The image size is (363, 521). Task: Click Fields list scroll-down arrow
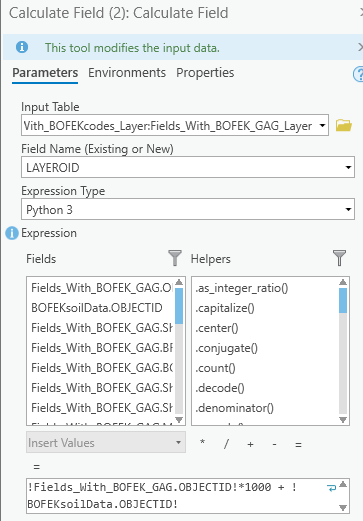179,419
